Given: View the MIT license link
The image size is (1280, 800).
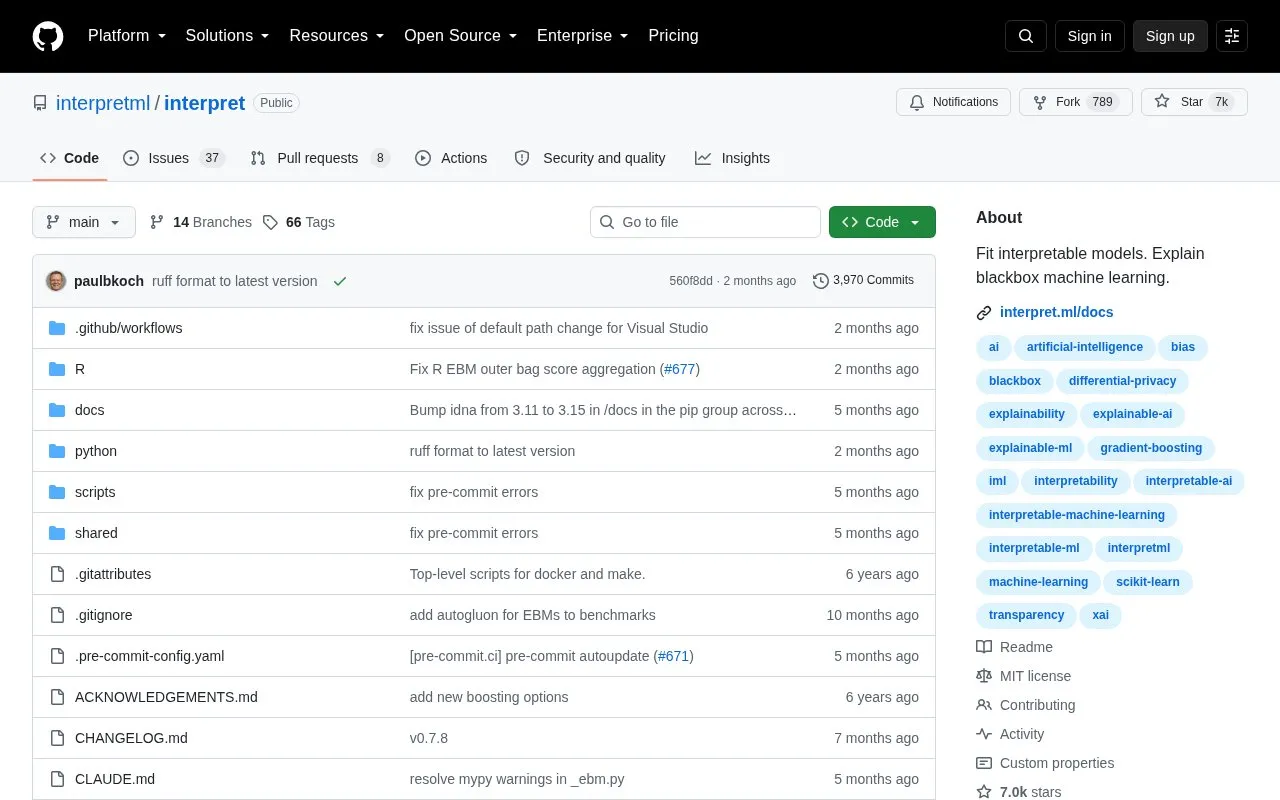Looking at the screenshot, I should (1024, 676).
